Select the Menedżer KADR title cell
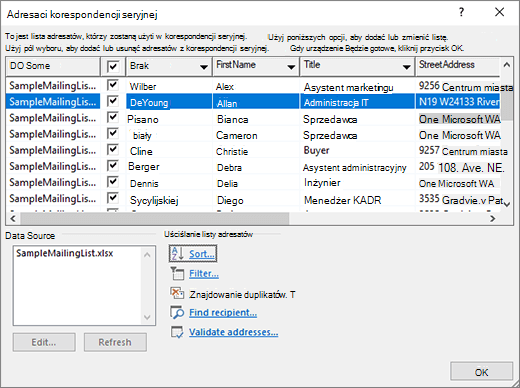This screenshot has height=388, width=520. click(357, 200)
